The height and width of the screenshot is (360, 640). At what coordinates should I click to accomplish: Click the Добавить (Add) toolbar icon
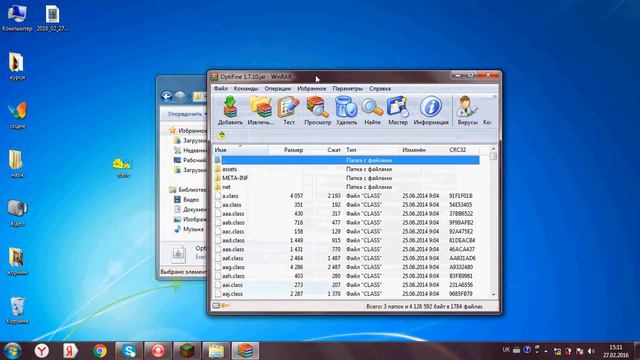230,111
